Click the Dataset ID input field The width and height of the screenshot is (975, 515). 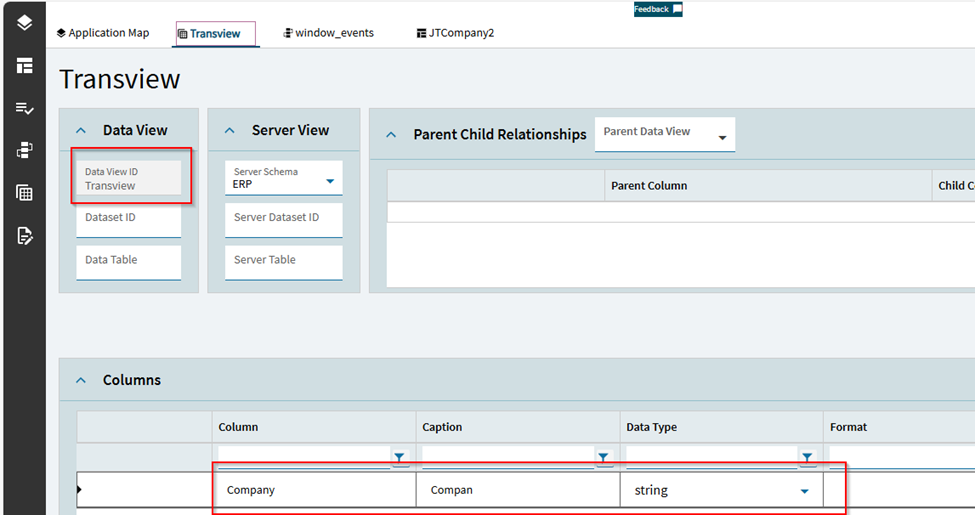pyautogui.click(x=129, y=218)
